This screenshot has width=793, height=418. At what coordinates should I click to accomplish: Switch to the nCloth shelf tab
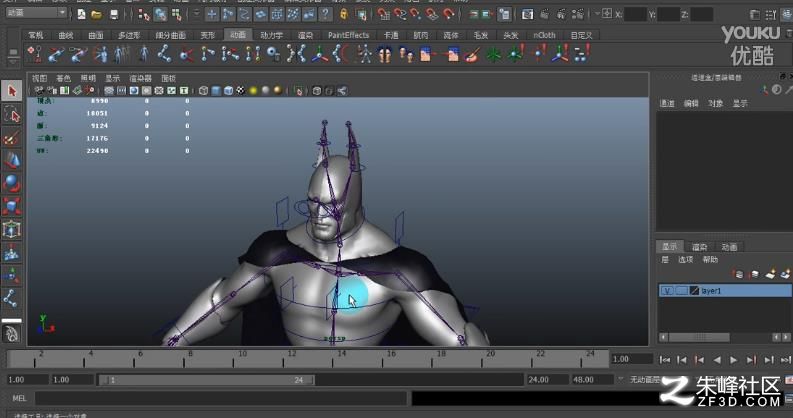click(x=544, y=35)
